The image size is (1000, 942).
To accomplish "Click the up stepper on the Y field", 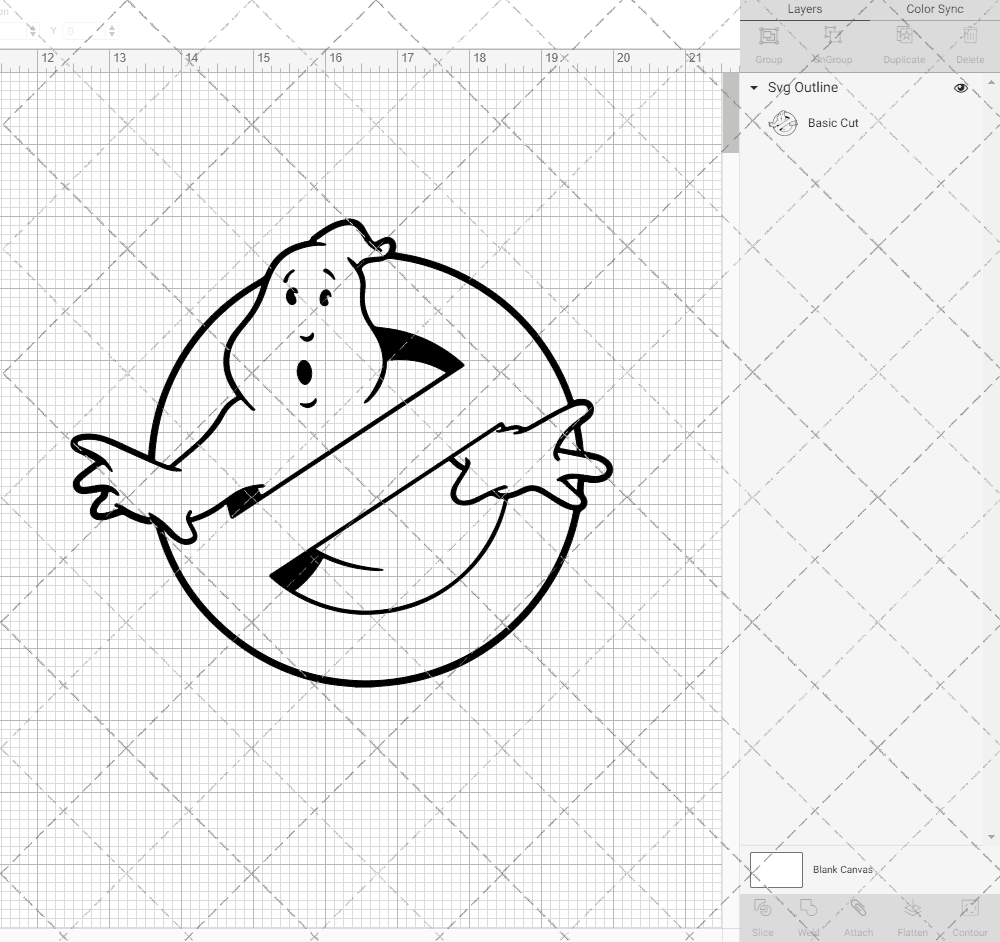I will pos(114,26).
